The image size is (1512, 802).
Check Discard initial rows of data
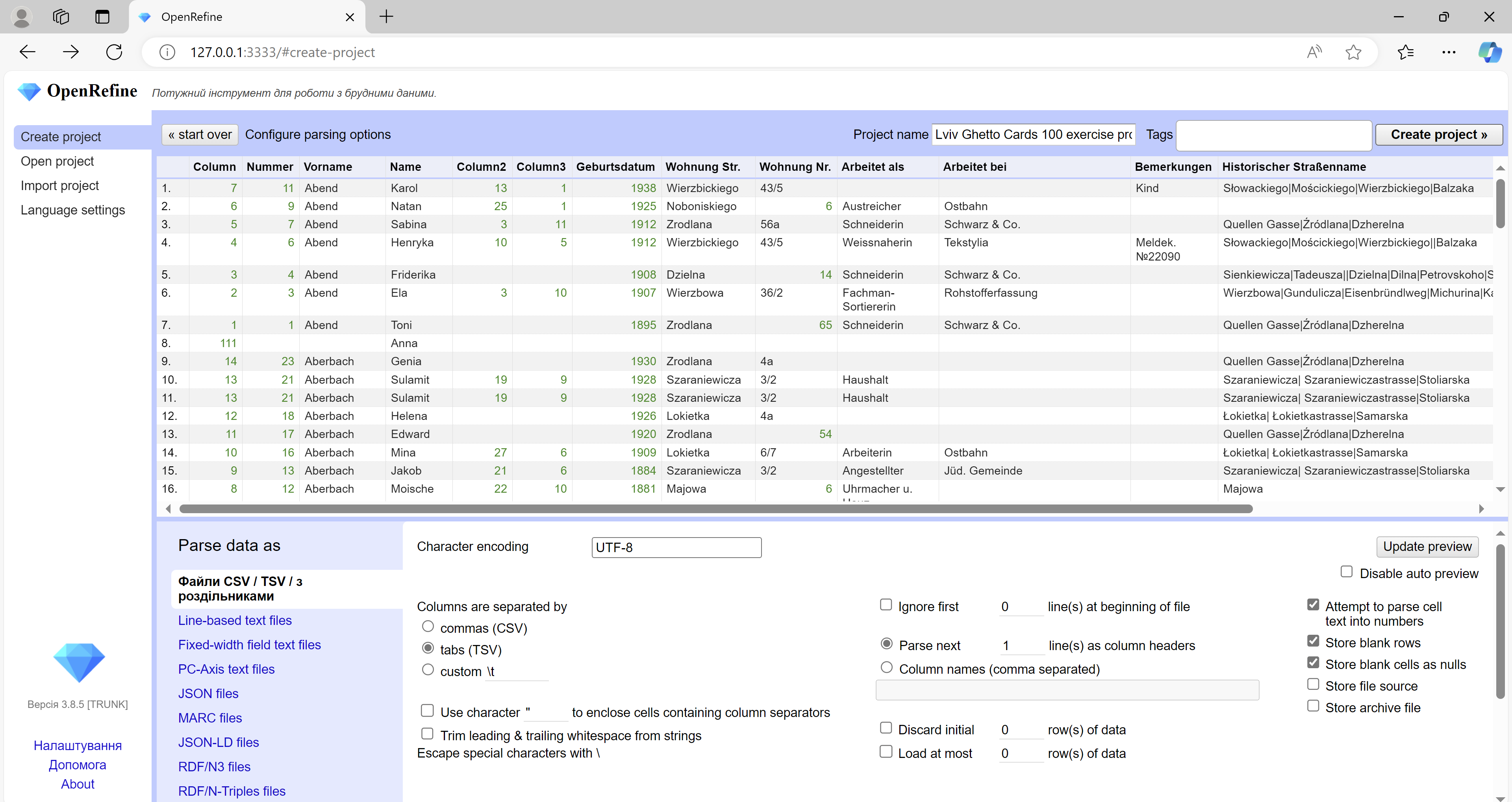(x=886, y=728)
